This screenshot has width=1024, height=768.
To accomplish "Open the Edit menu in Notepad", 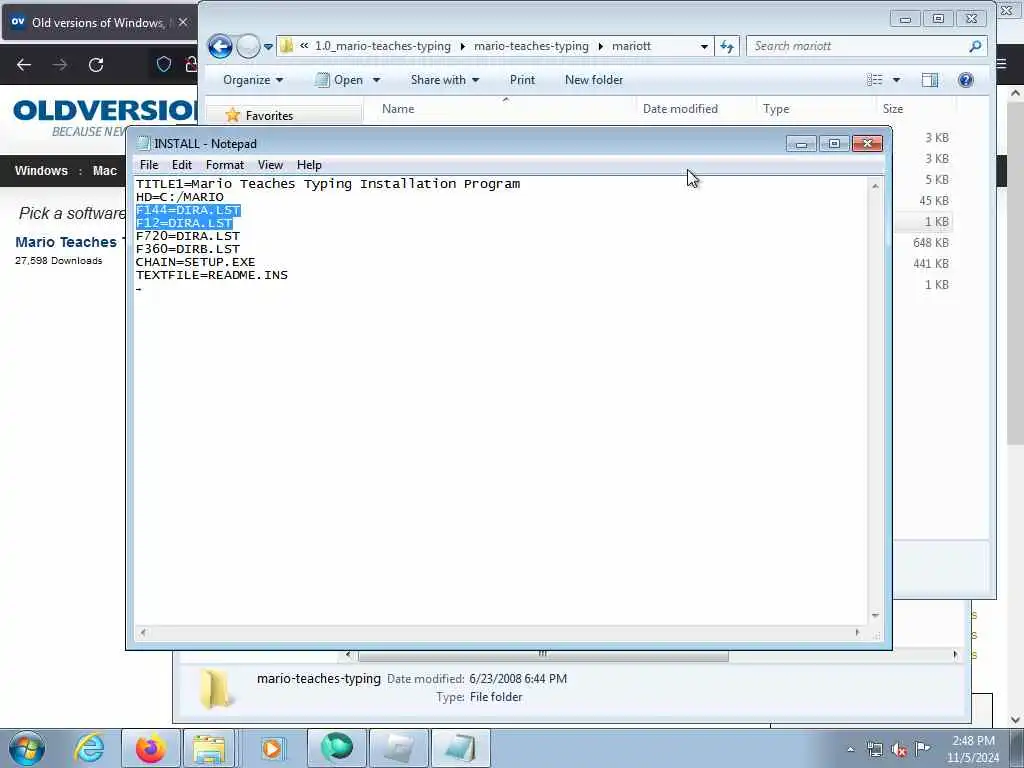I will coord(182,165).
